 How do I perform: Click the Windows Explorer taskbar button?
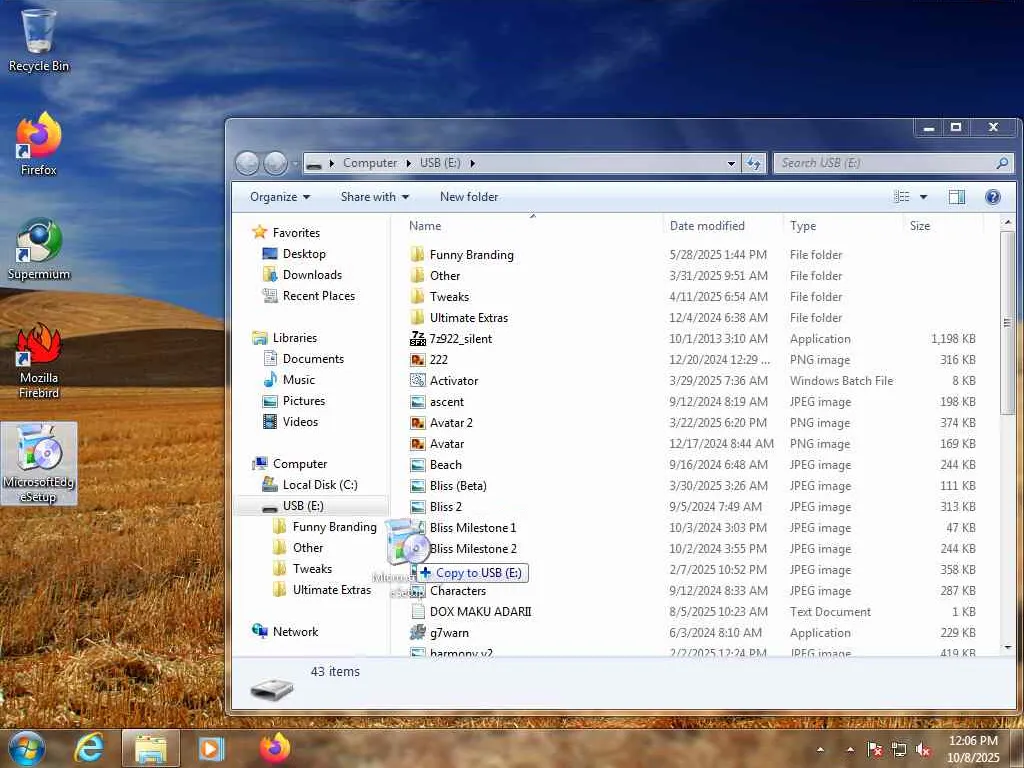click(x=150, y=748)
